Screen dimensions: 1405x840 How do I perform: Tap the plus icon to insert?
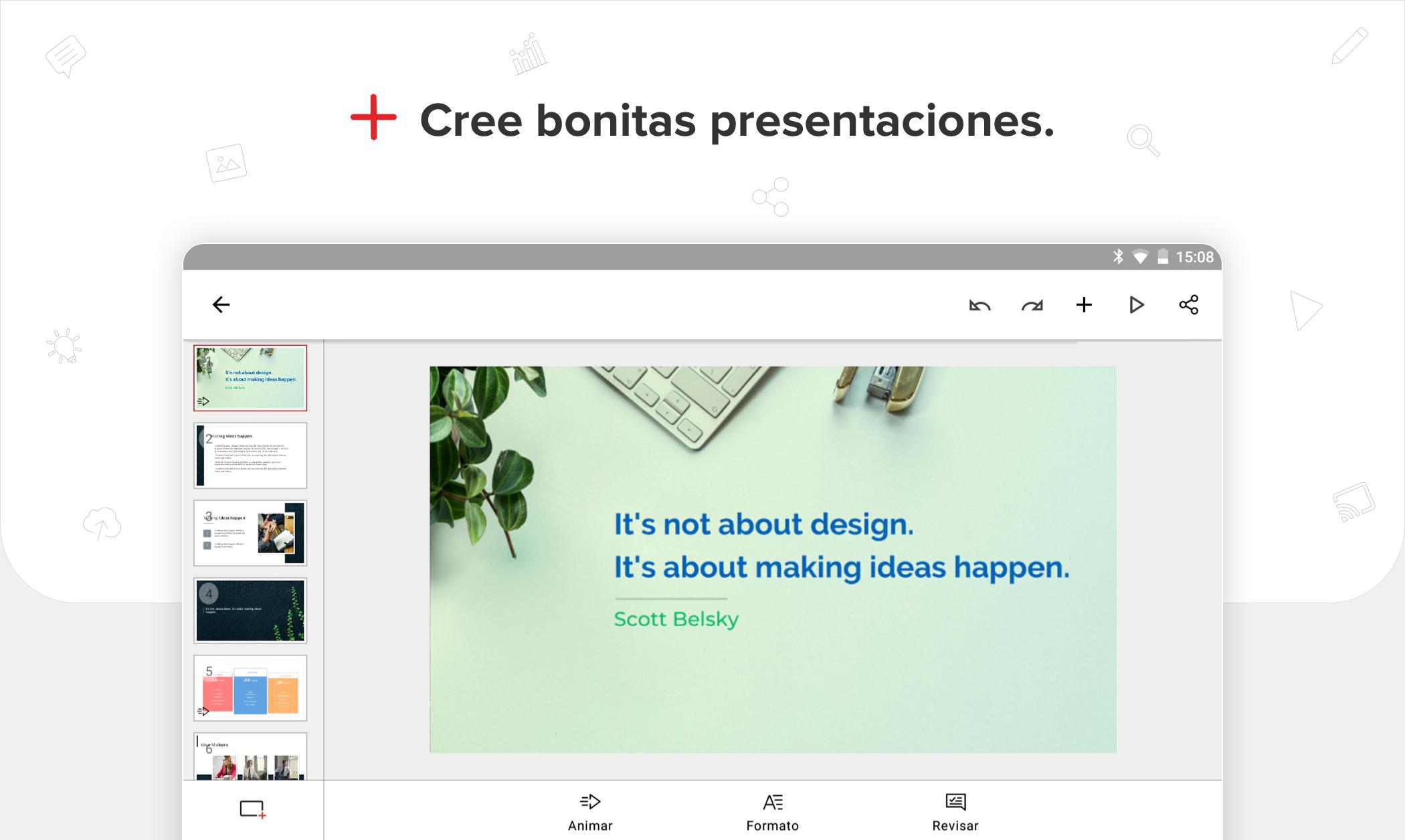(1084, 305)
